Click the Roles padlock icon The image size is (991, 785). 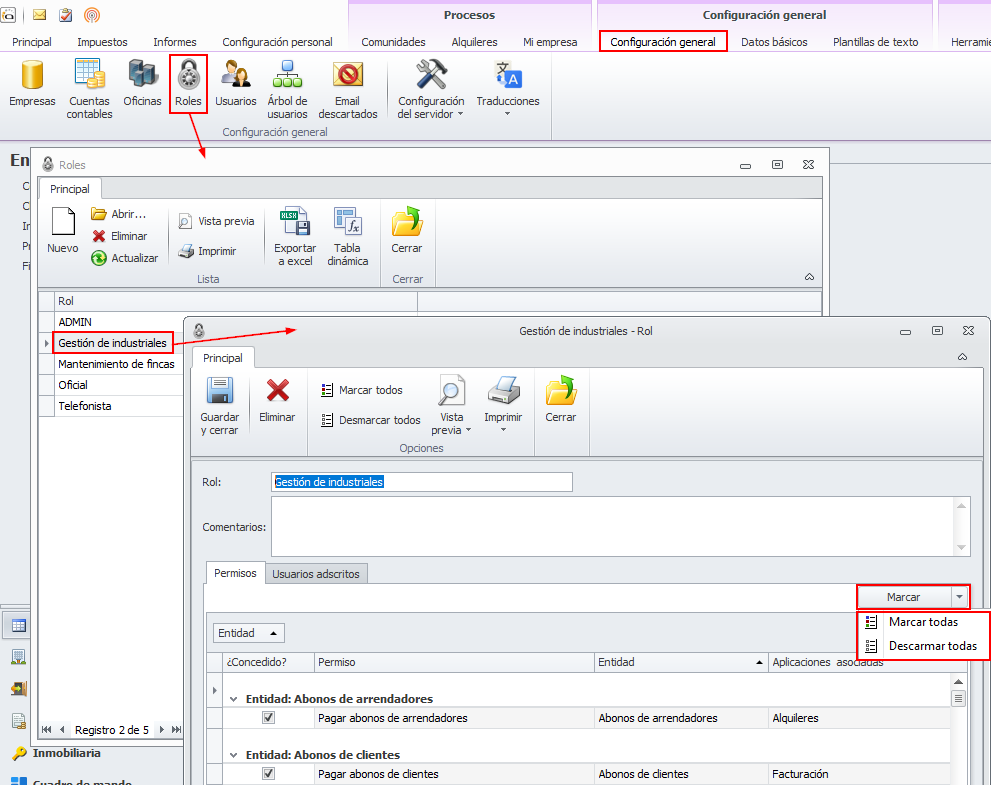click(188, 75)
